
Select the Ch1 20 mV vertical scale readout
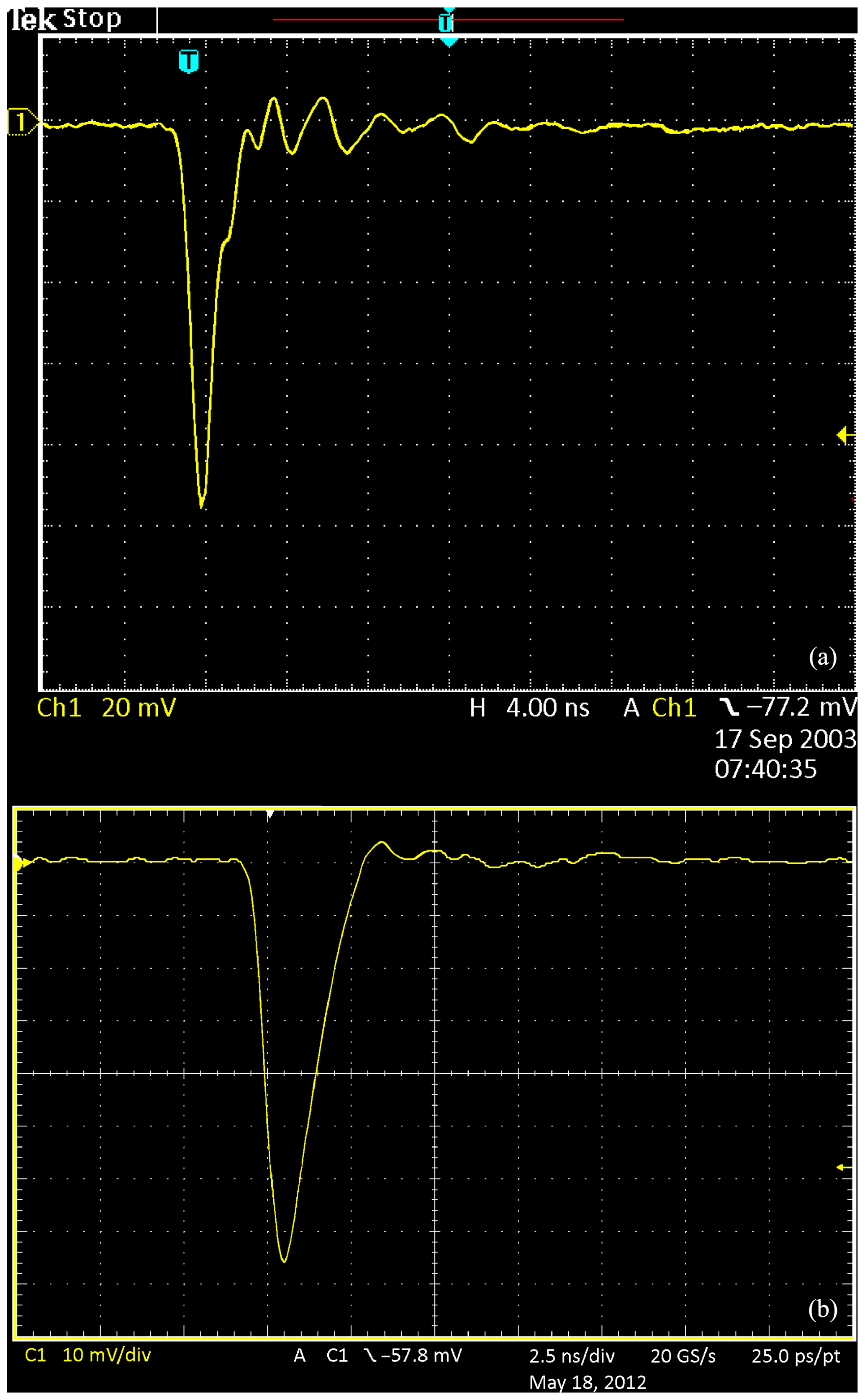click(x=106, y=708)
